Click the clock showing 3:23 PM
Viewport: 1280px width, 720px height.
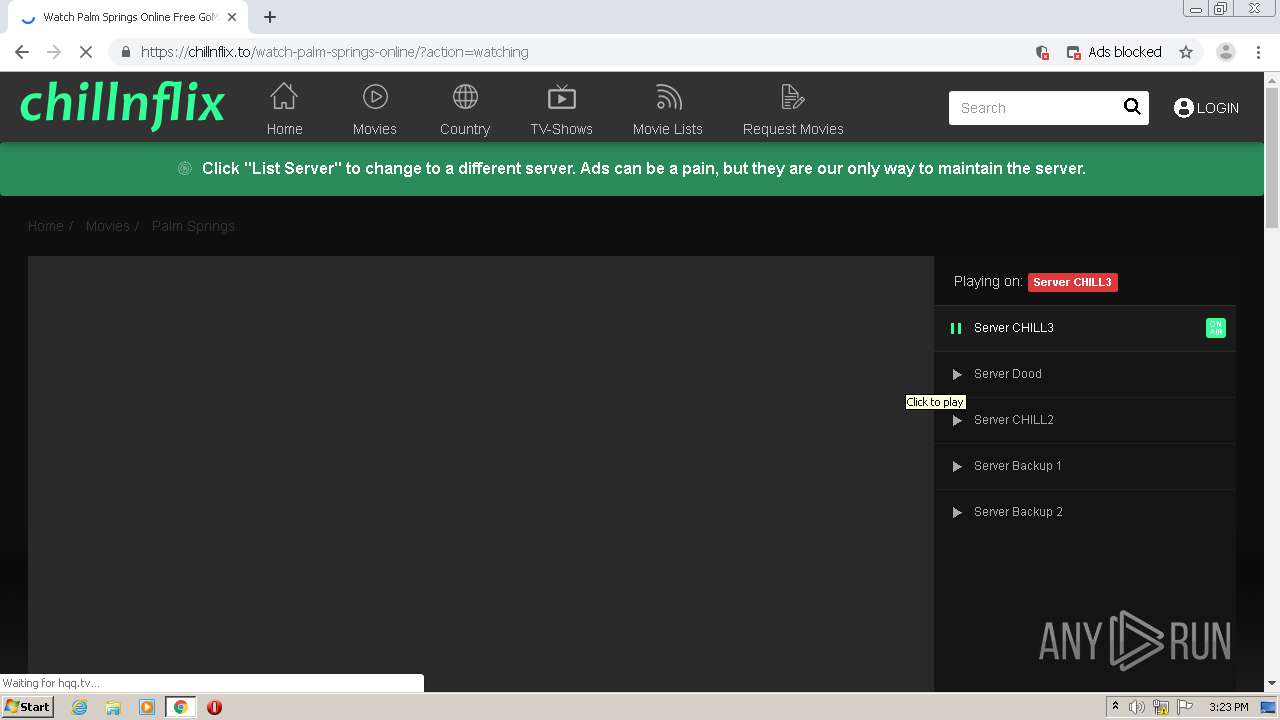(x=1228, y=707)
